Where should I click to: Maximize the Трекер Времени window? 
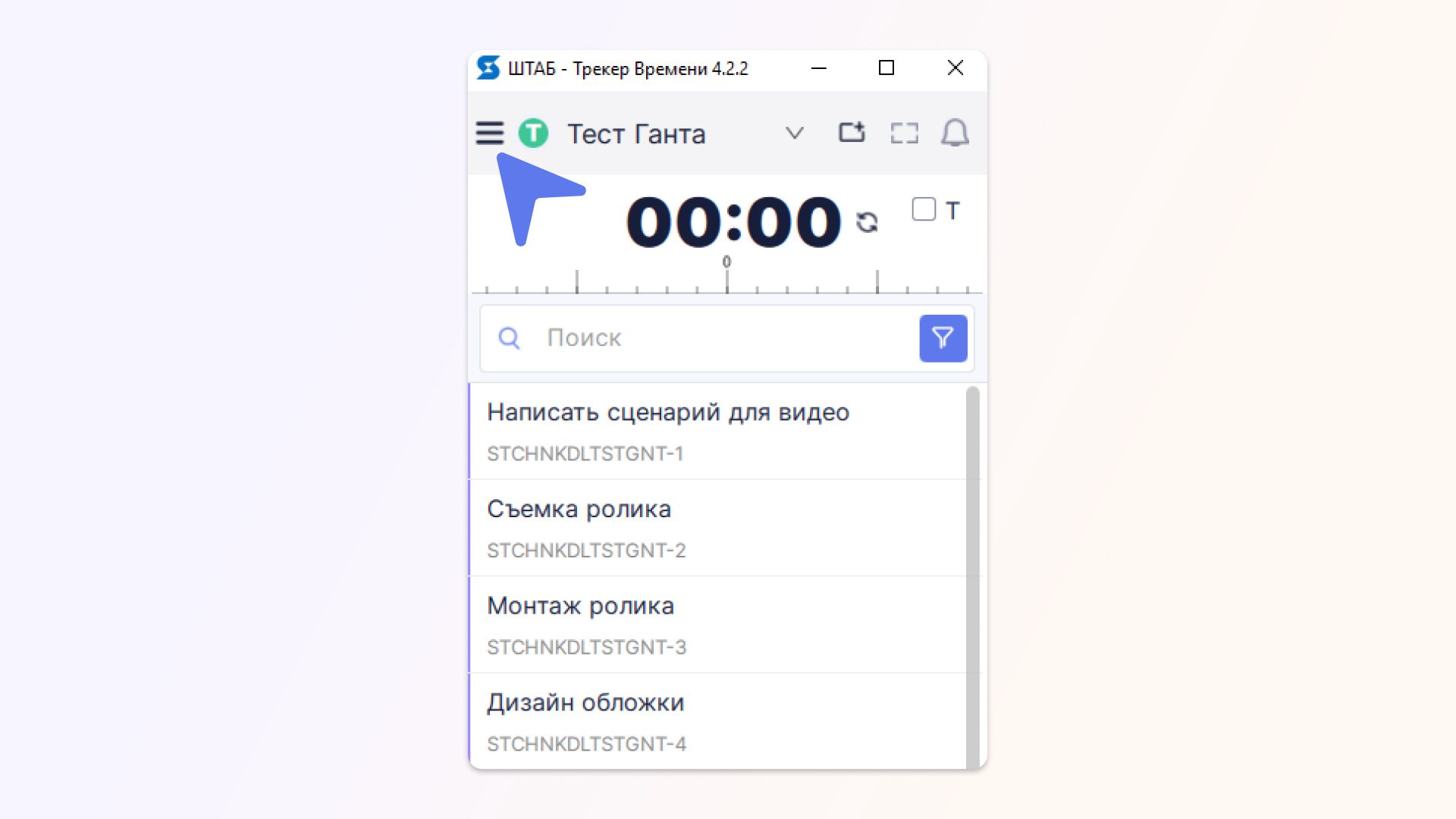click(x=886, y=68)
